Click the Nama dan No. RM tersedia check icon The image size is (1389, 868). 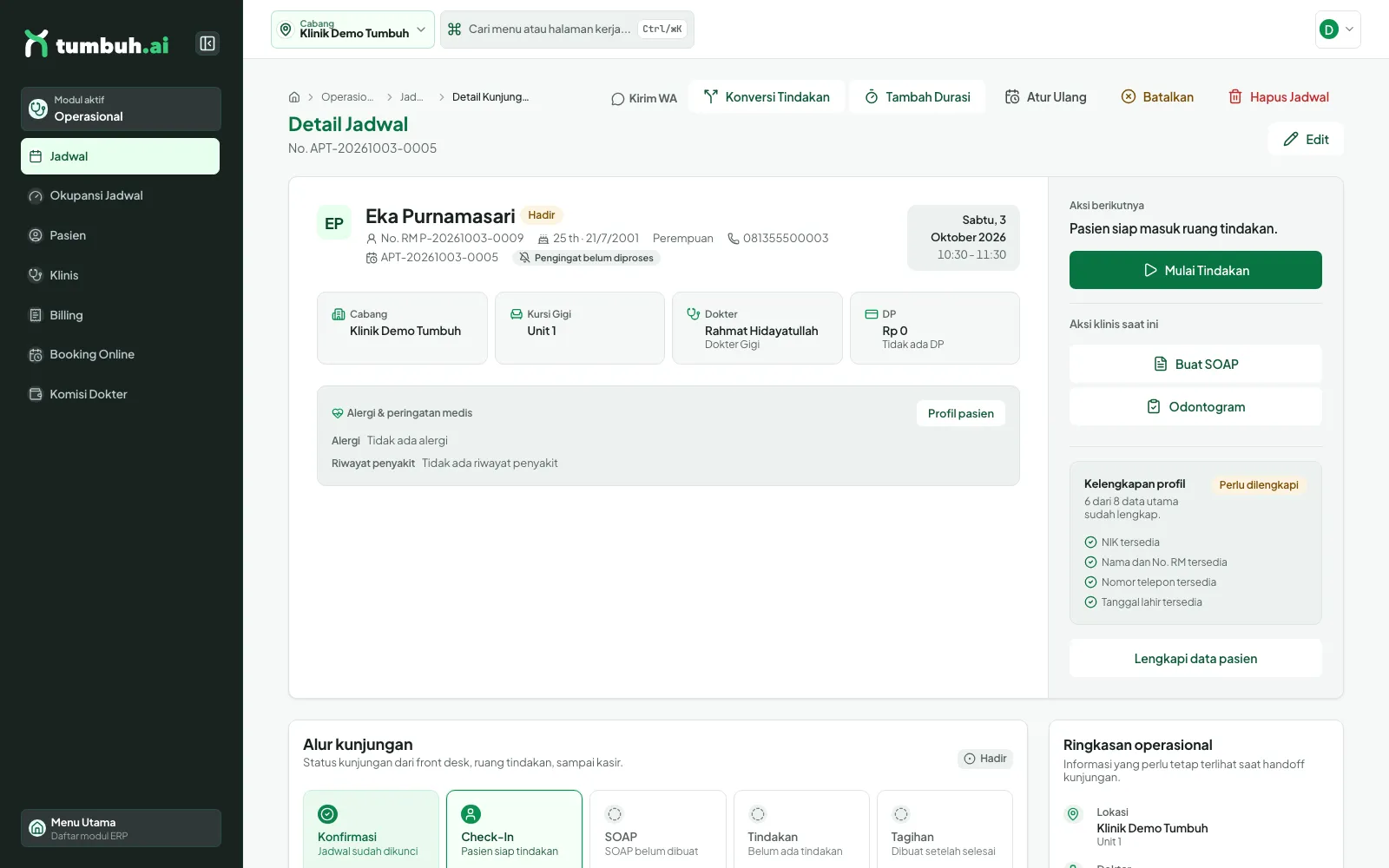pos(1090,562)
